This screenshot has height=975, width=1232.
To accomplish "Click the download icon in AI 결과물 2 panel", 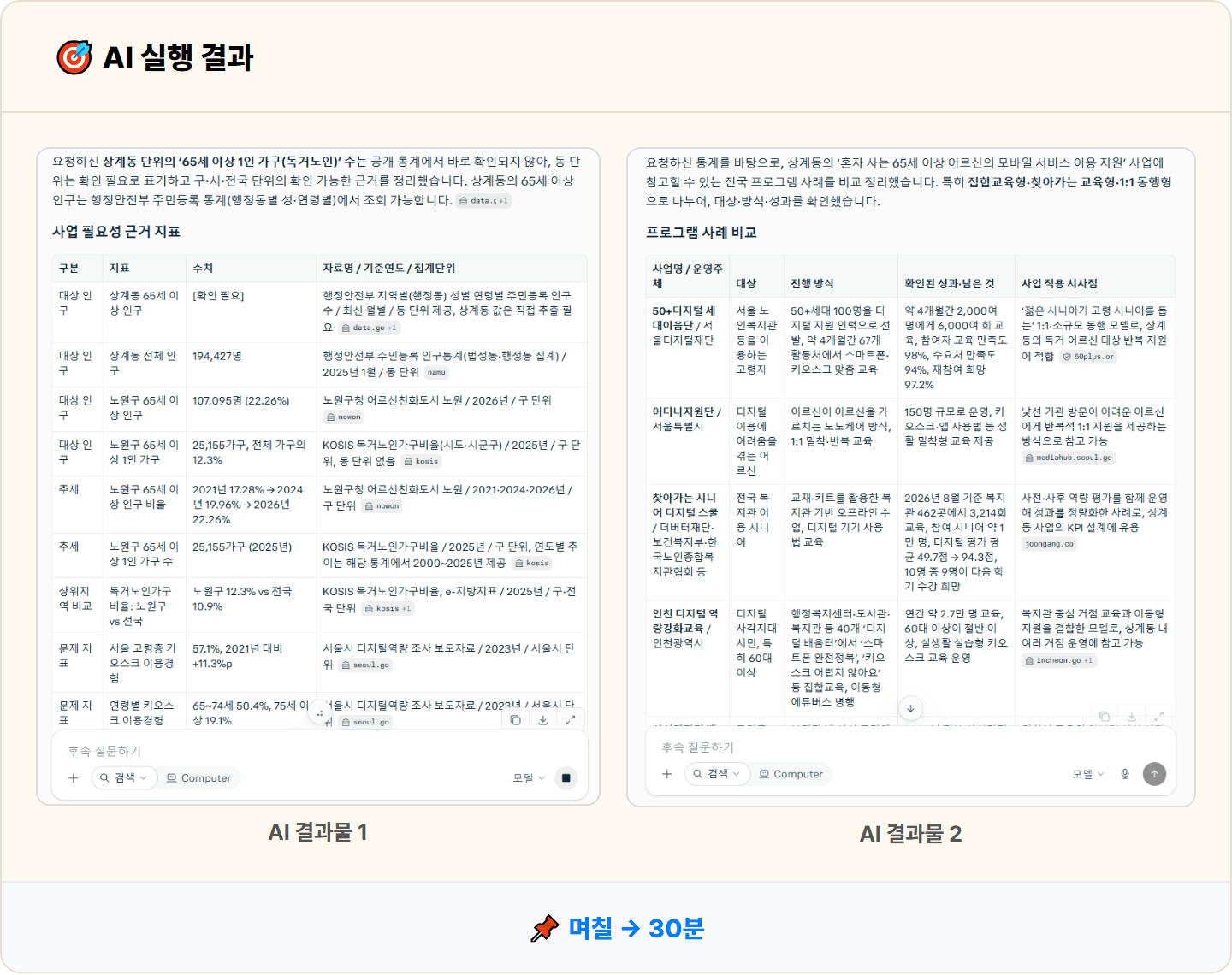I will (1132, 717).
